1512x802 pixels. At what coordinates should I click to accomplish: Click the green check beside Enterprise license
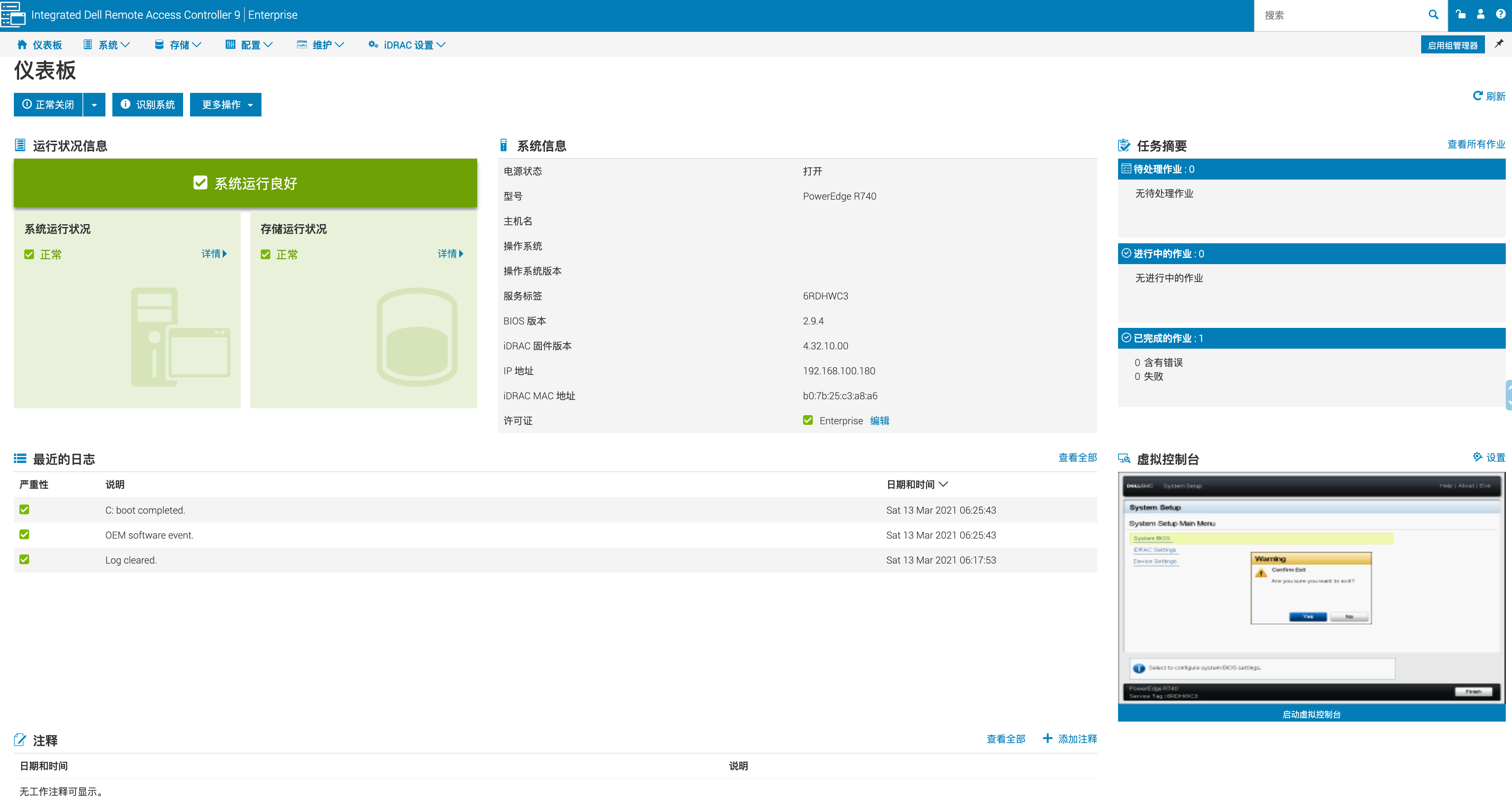[808, 420]
